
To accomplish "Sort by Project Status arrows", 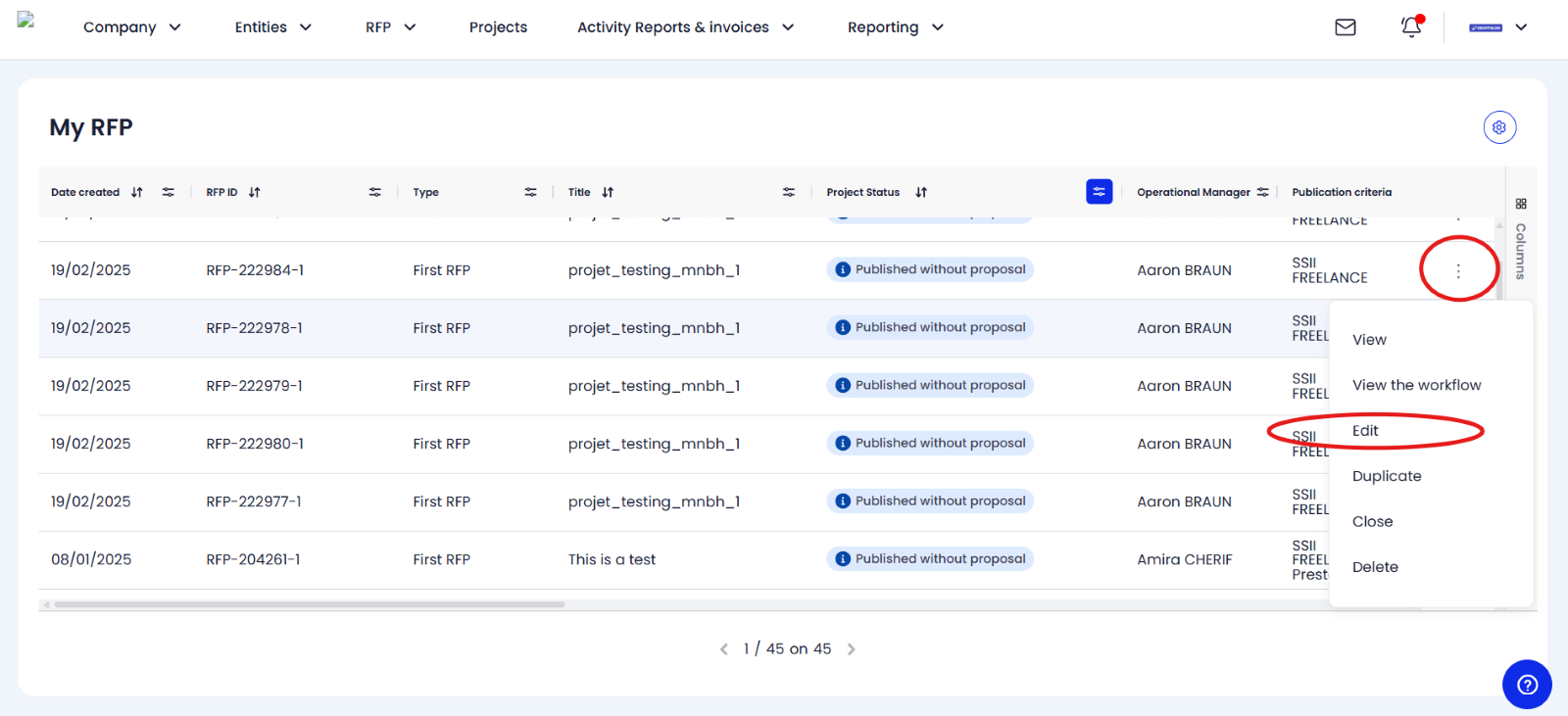I will coord(921,192).
